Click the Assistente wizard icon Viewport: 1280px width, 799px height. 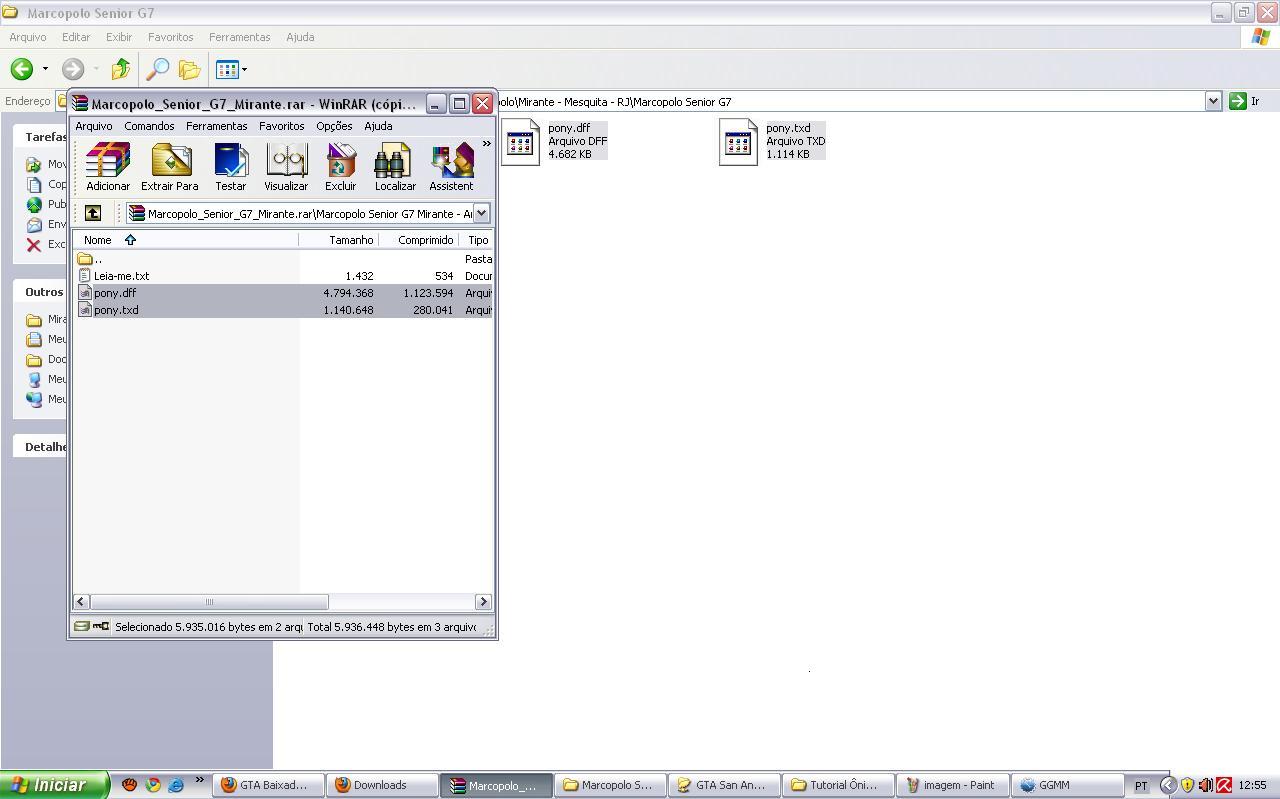pyautogui.click(x=451, y=167)
